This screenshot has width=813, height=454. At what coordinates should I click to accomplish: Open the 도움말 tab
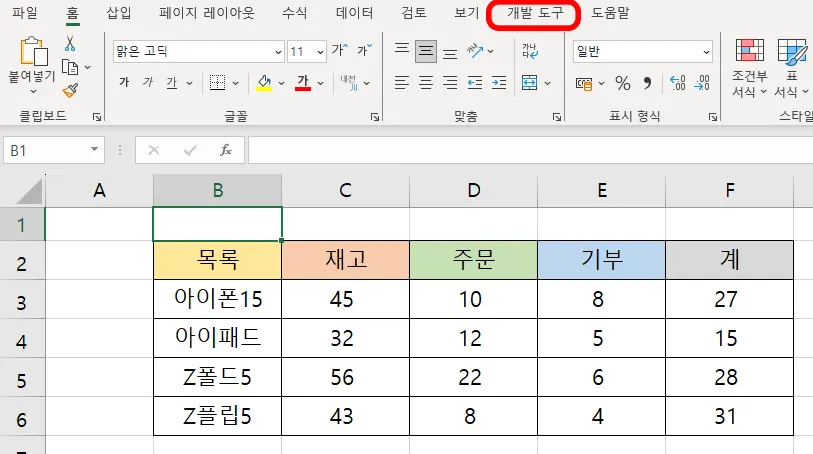pos(610,12)
